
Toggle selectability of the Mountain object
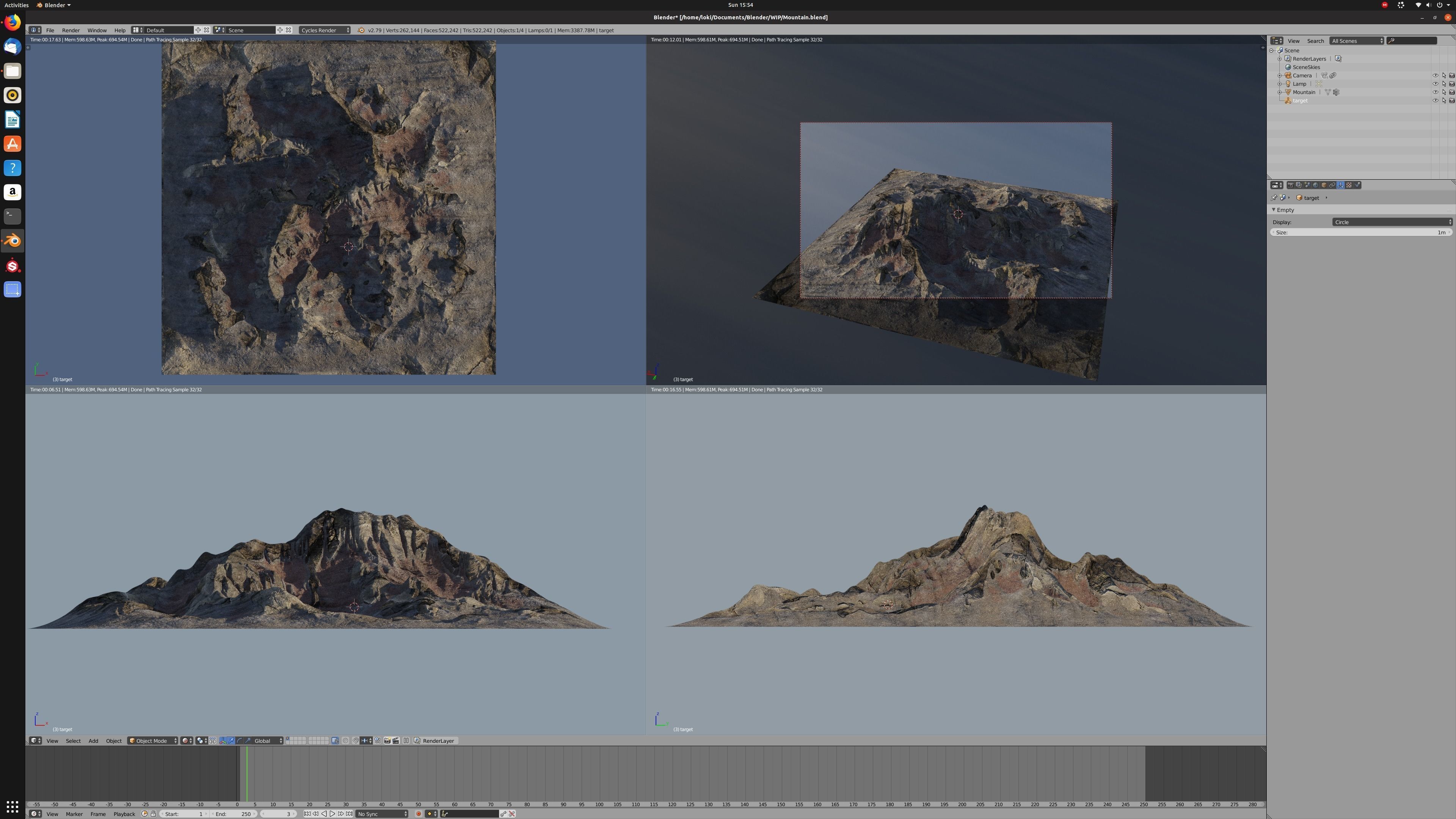coord(1443,92)
